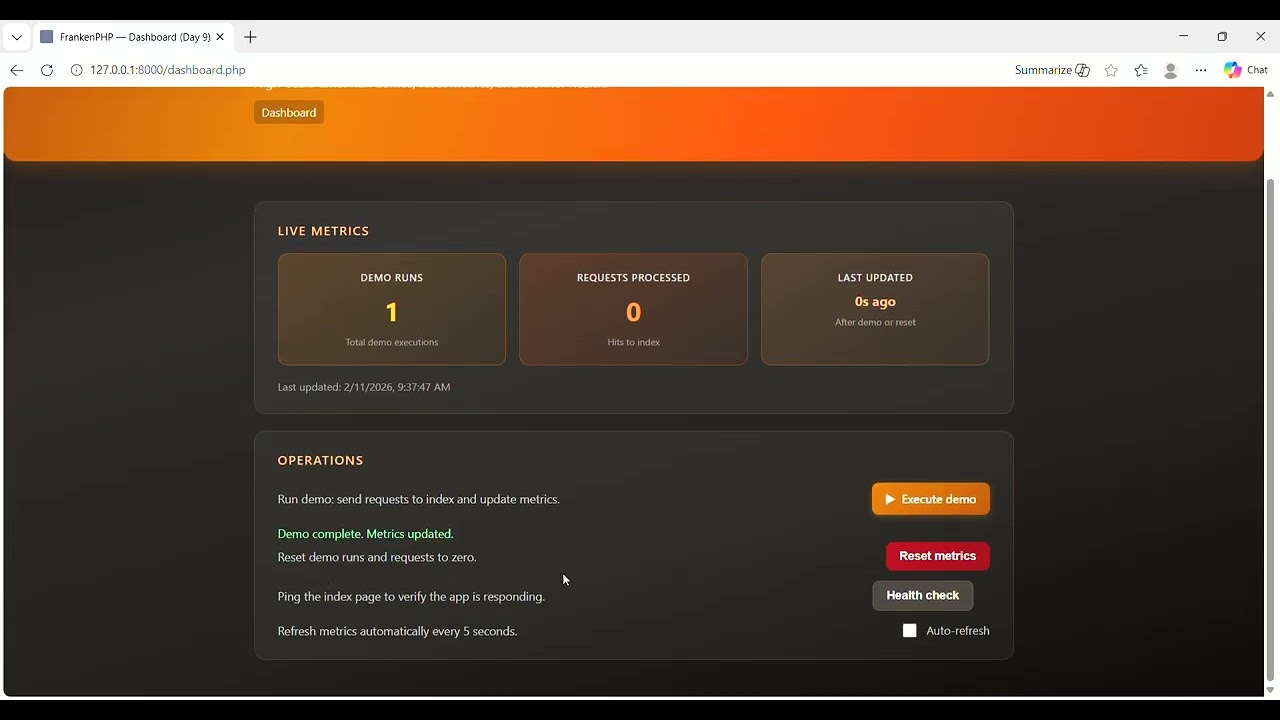Click 'Run demo: send requests to index' text
1280x720 pixels.
click(x=366, y=499)
